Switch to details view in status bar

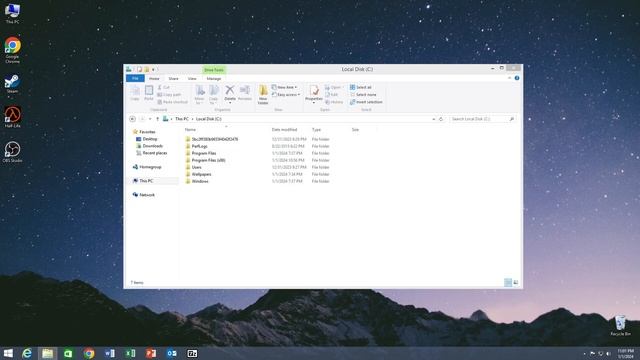508,282
